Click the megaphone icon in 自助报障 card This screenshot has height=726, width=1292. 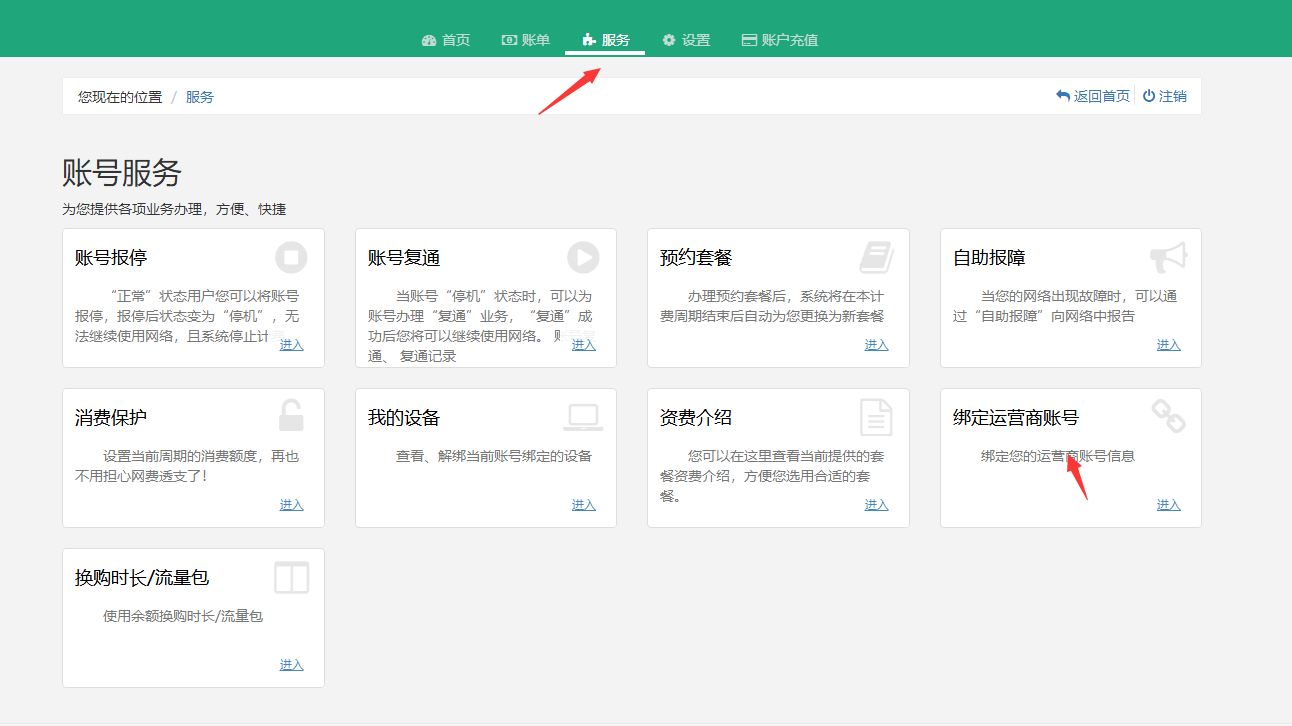(x=1168, y=257)
